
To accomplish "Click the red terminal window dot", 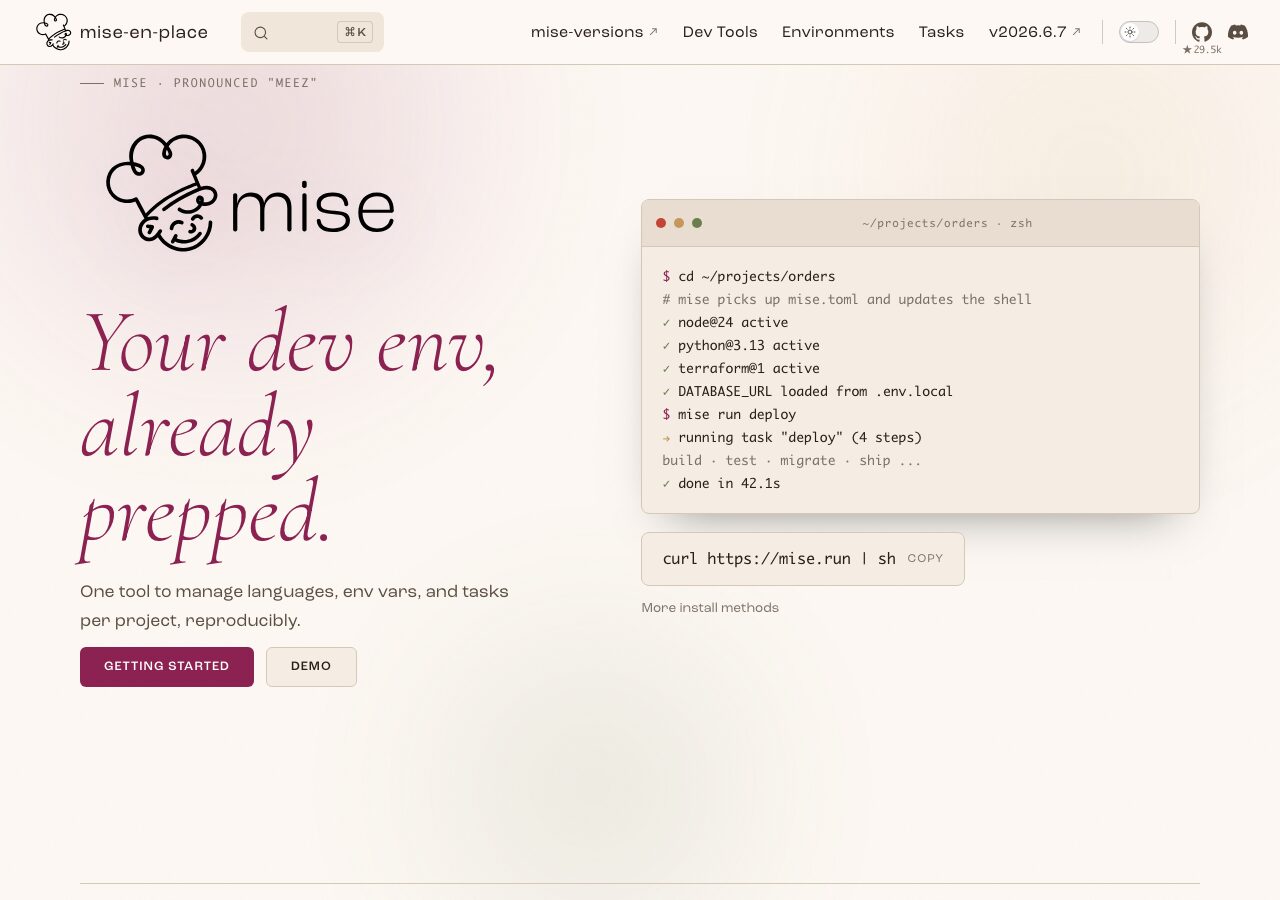I will click(661, 223).
